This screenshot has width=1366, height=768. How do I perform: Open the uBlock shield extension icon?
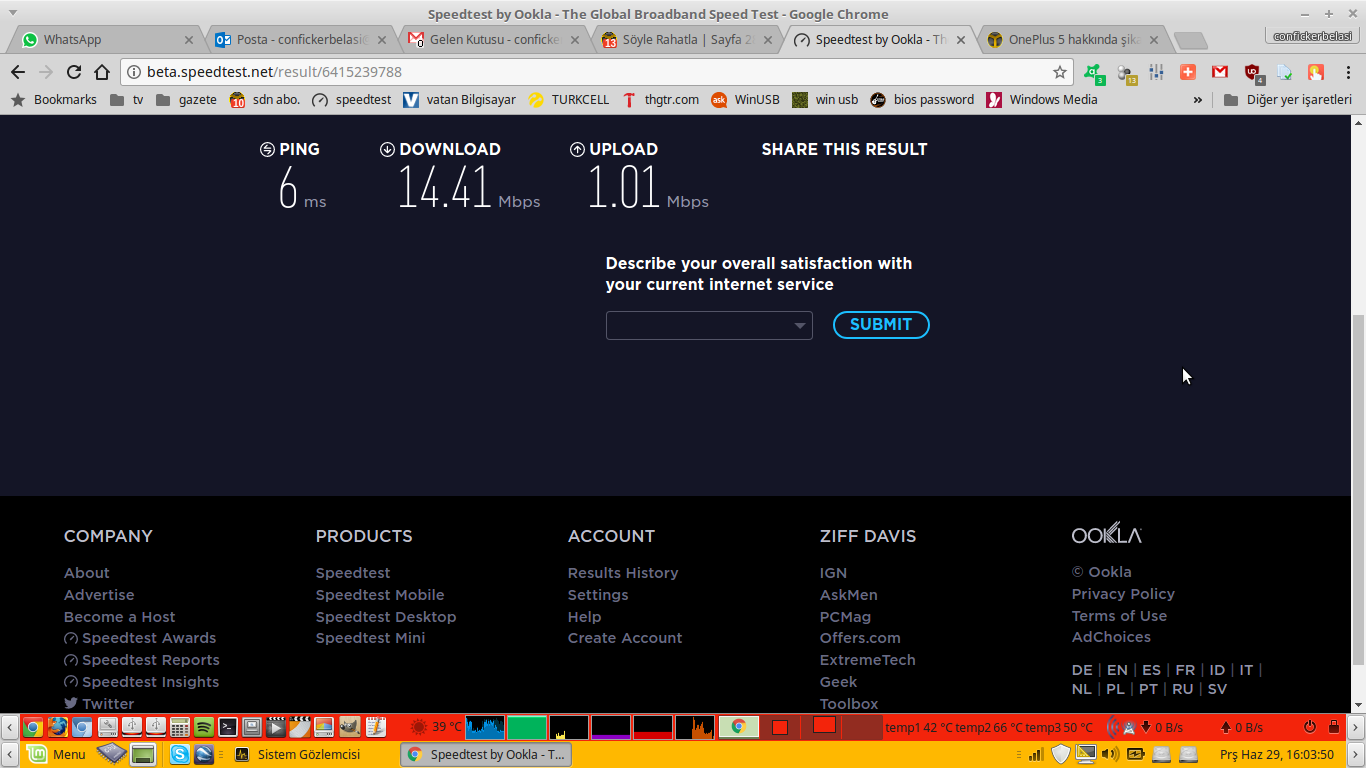coord(1252,72)
